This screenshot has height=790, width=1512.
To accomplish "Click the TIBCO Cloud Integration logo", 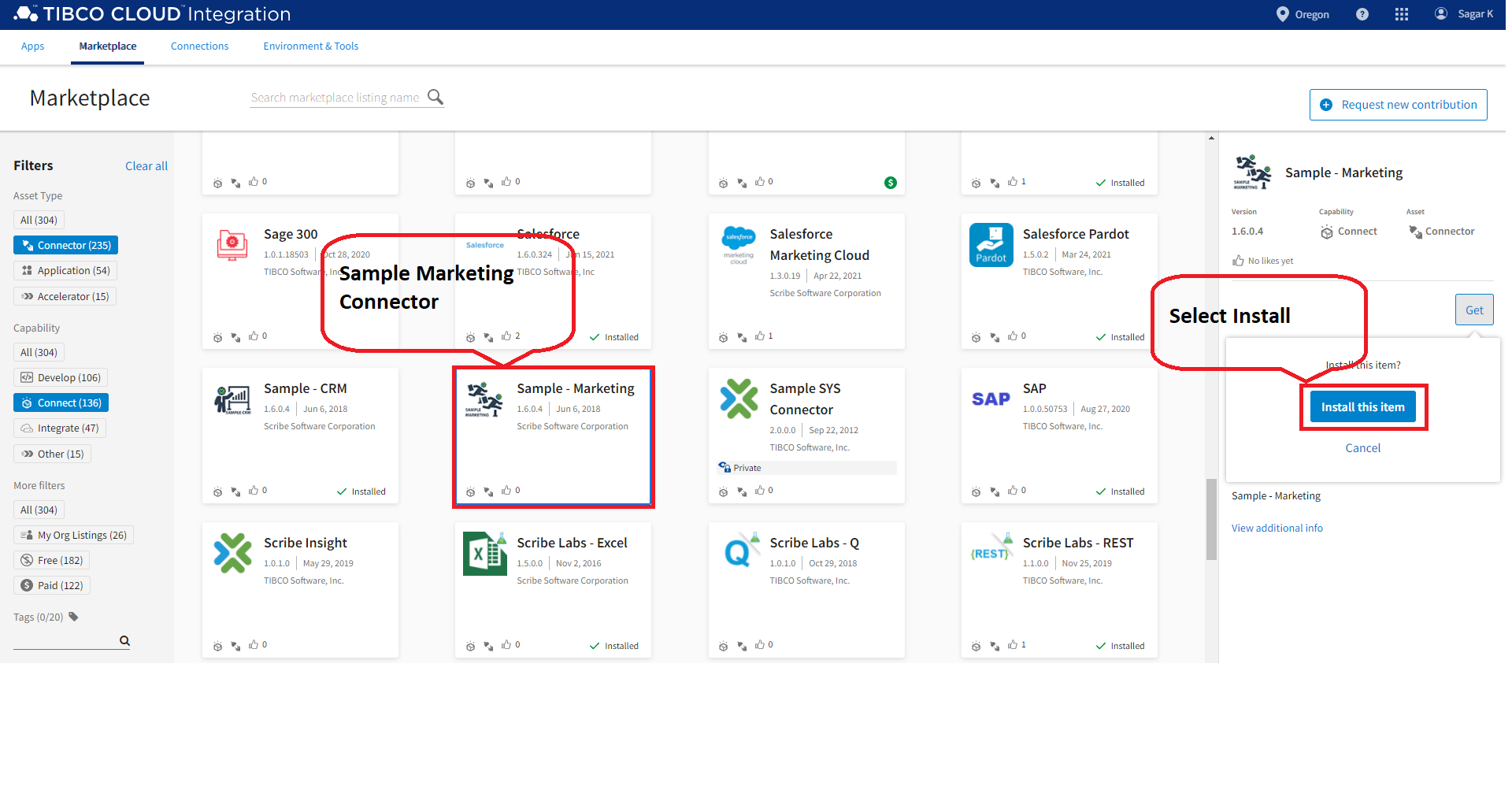I will point(153,14).
